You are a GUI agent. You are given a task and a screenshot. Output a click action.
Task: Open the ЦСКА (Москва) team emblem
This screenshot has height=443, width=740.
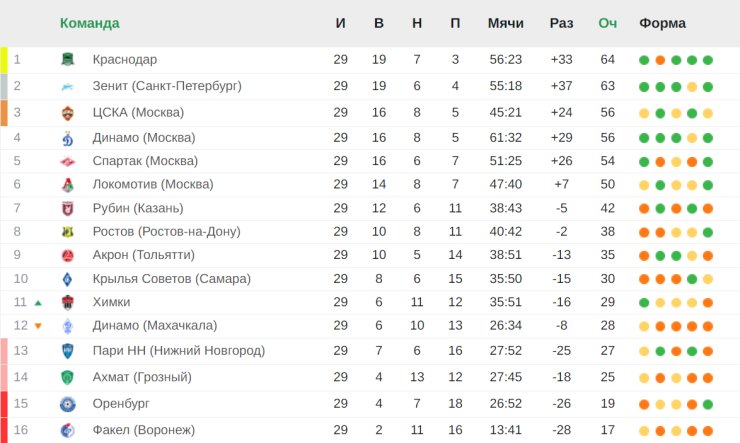68,113
